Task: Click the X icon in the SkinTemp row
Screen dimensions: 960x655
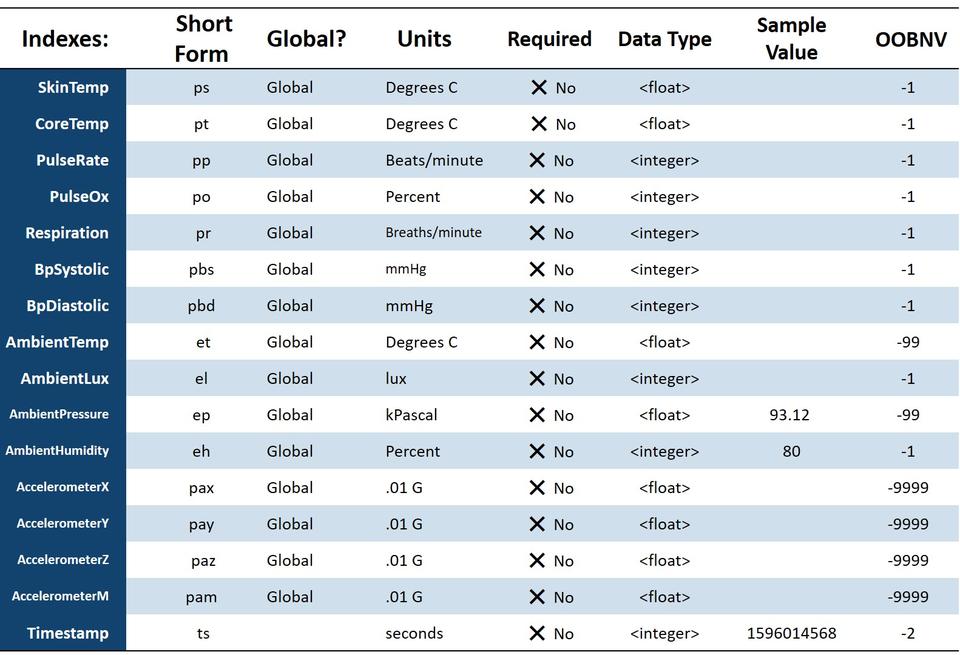Action: click(539, 87)
